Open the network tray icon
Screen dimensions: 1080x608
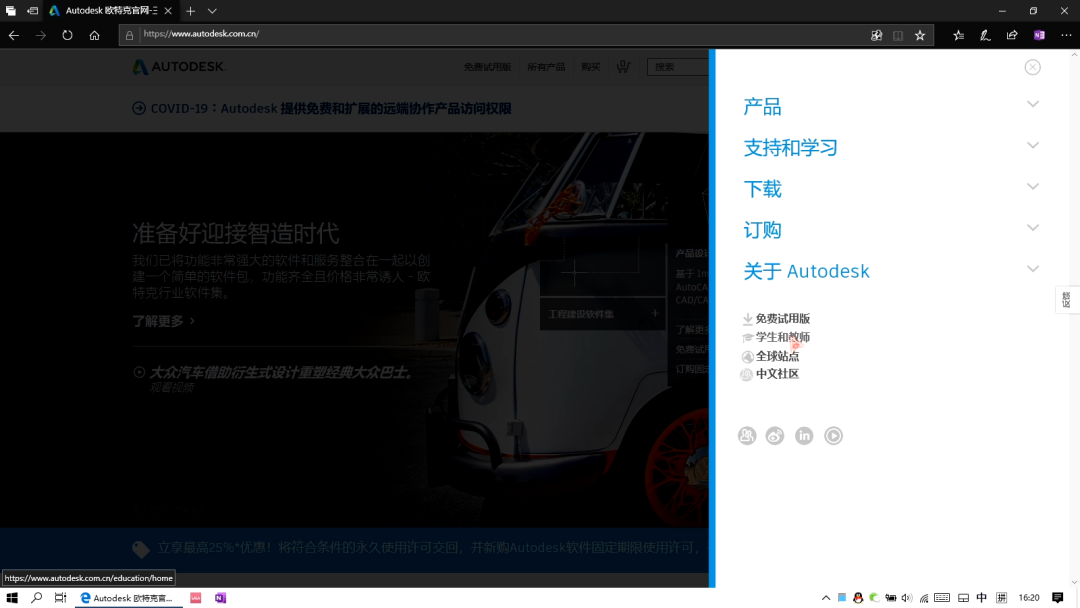(x=924, y=598)
